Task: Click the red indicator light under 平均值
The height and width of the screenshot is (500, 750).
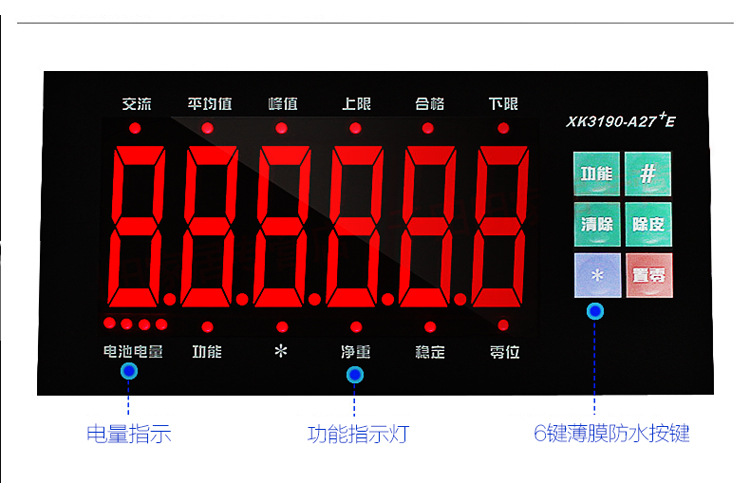Action: coord(208,128)
